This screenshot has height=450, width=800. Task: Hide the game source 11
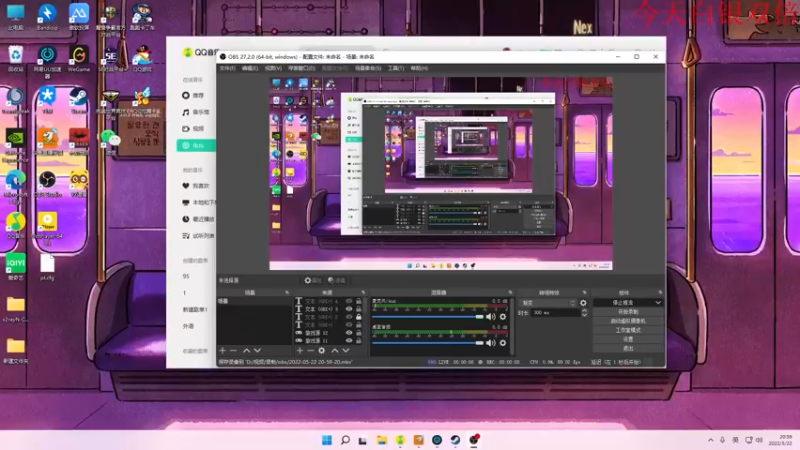coord(349,340)
